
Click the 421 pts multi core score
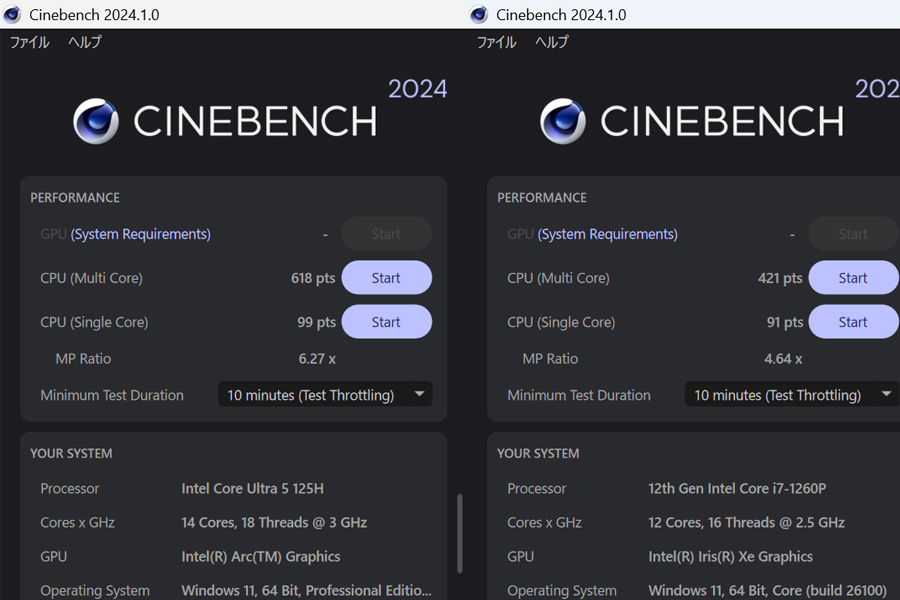click(x=780, y=278)
